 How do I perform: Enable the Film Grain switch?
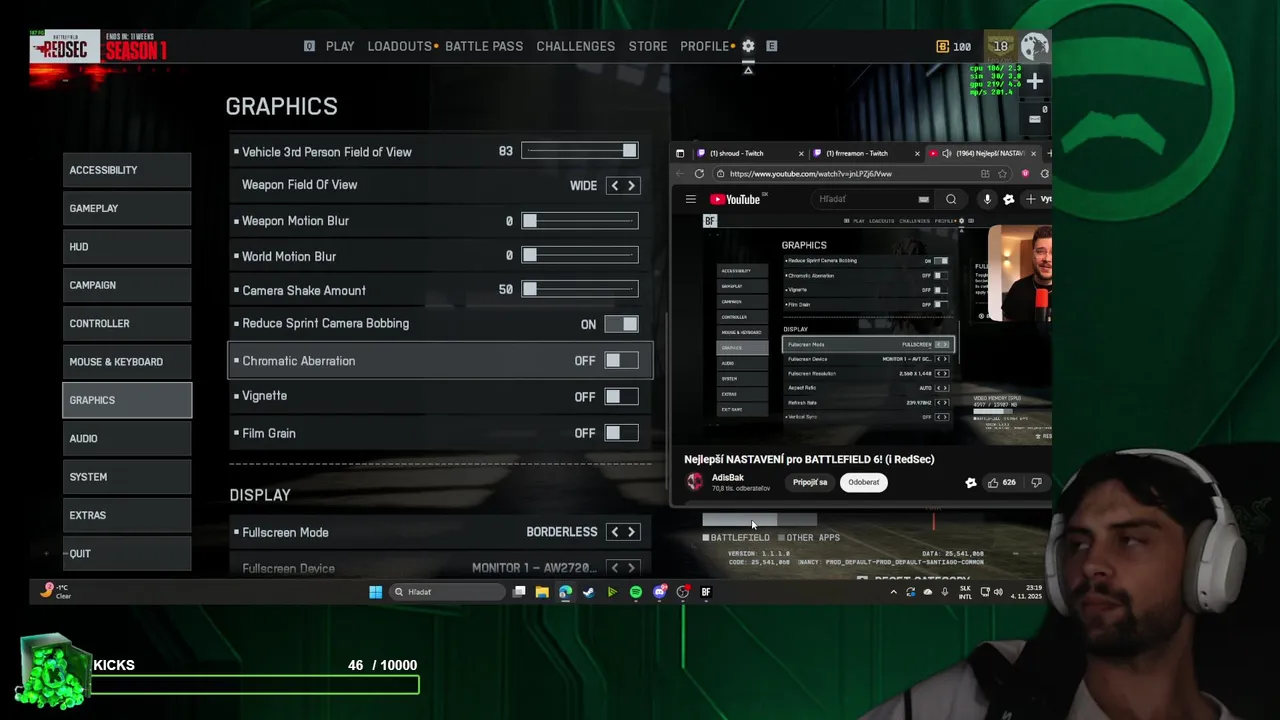pos(621,433)
